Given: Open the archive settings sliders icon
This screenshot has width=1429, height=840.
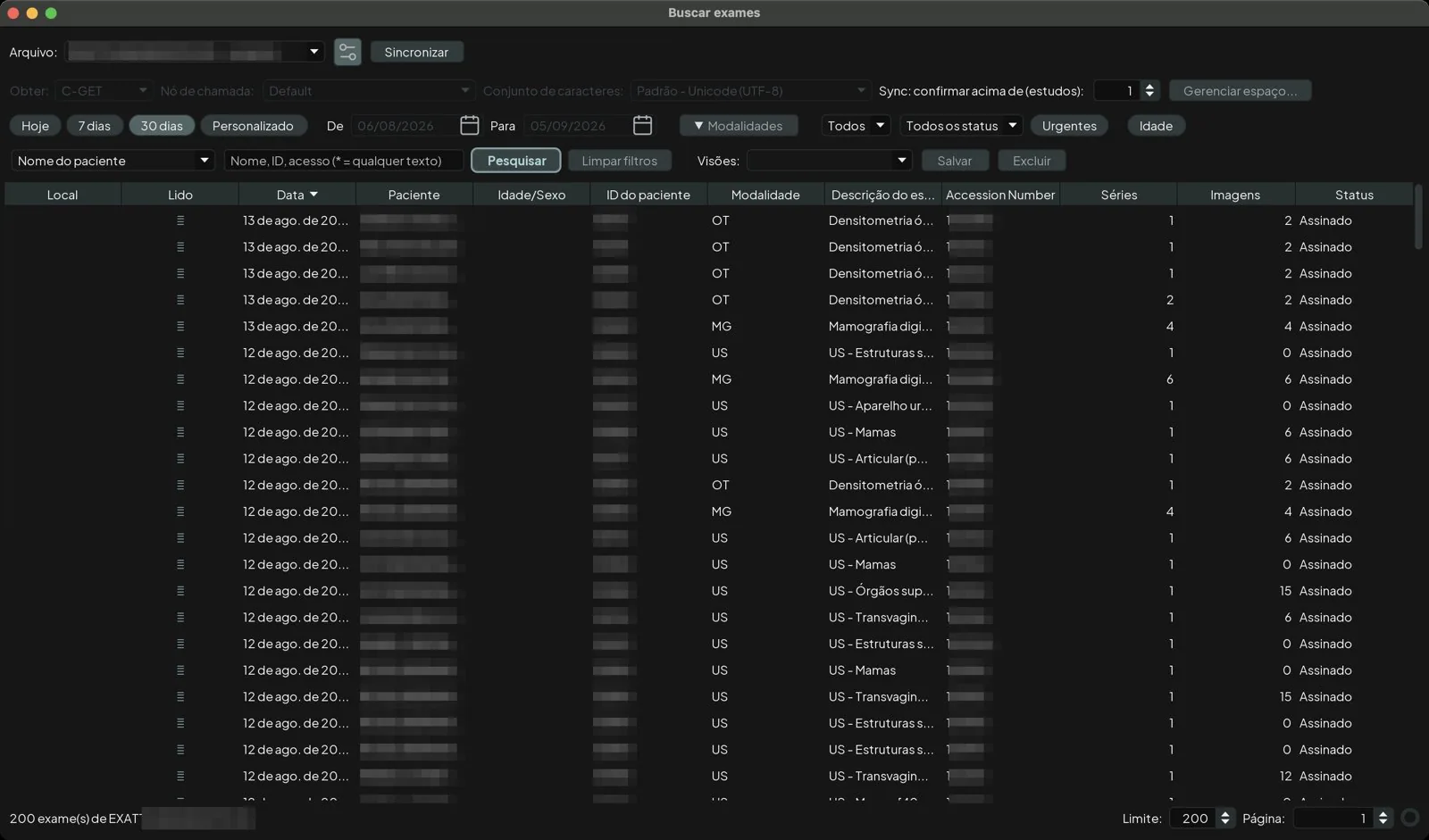Looking at the screenshot, I should point(347,53).
